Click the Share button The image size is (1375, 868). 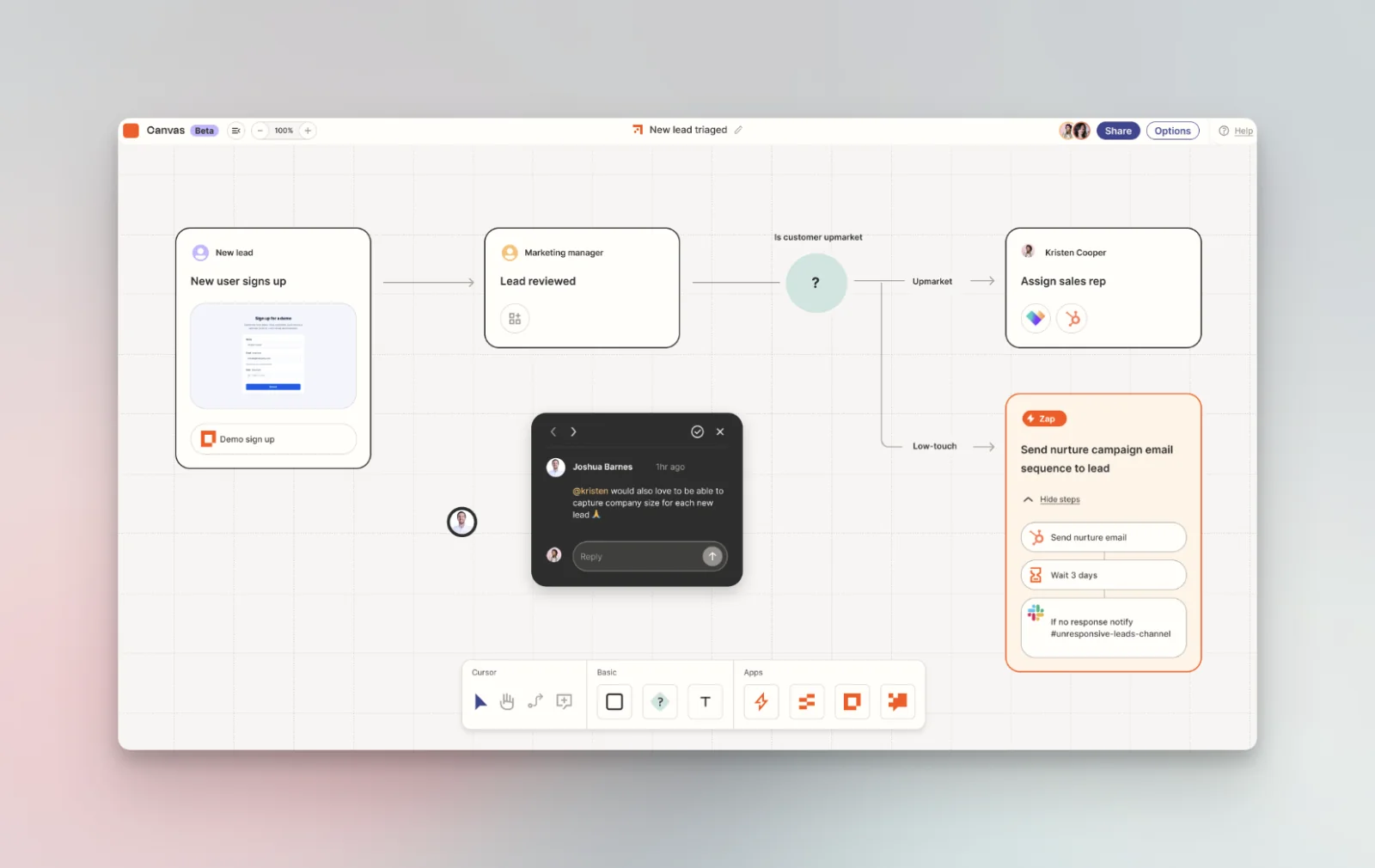pyautogui.click(x=1118, y=131)
